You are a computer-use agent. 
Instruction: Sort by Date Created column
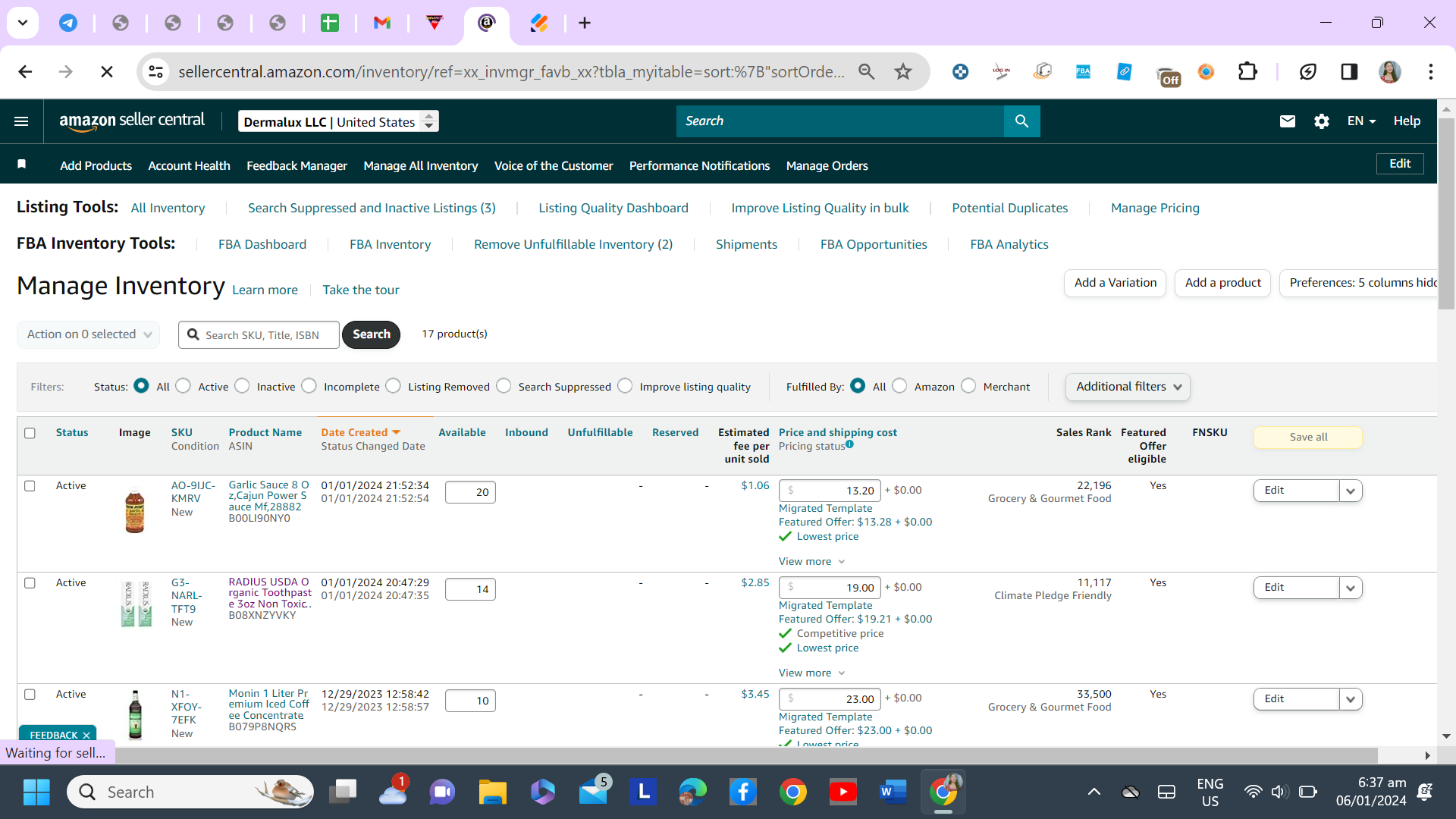tap(354, 433)
